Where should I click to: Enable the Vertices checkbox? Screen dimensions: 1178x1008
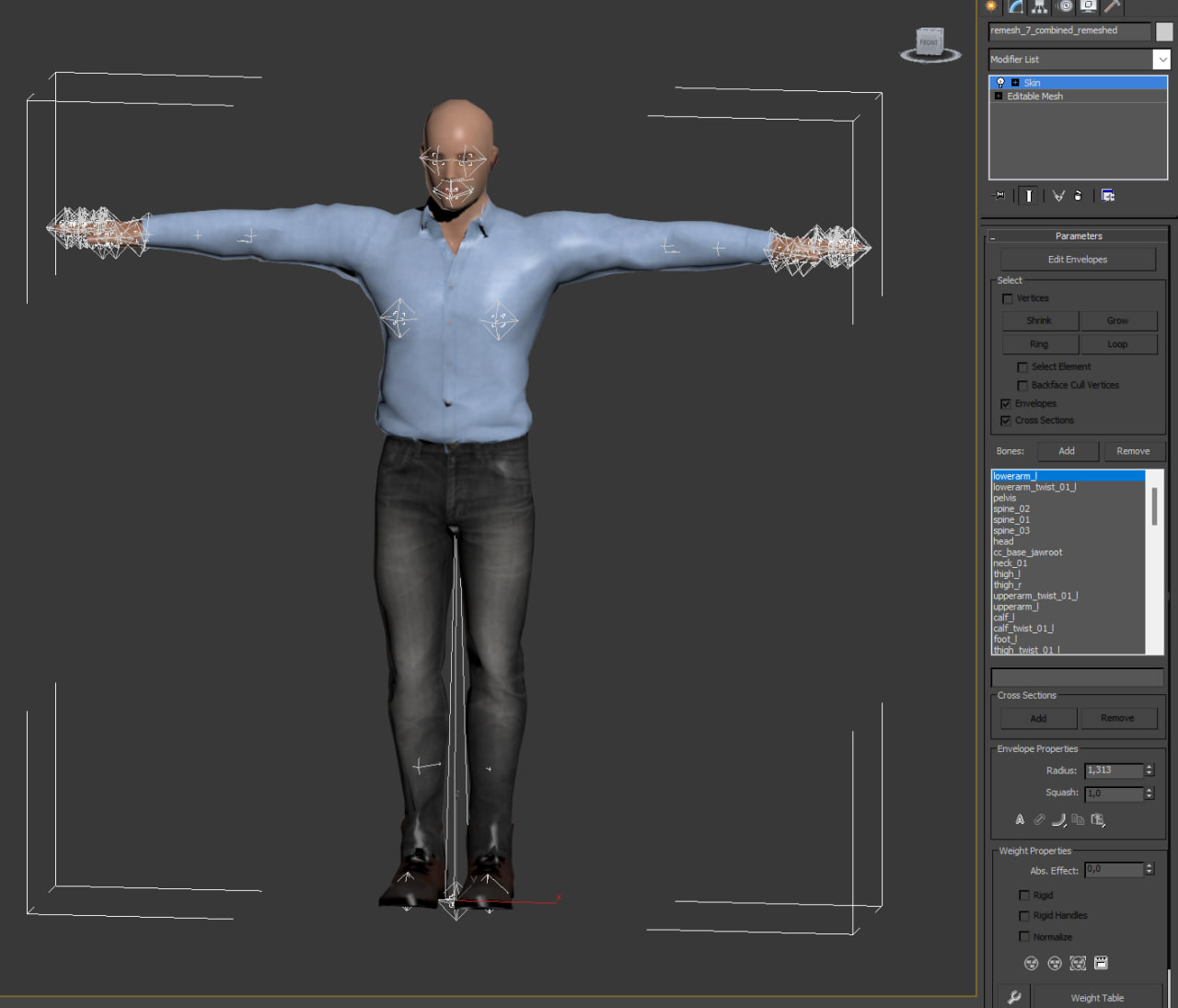1007,299
